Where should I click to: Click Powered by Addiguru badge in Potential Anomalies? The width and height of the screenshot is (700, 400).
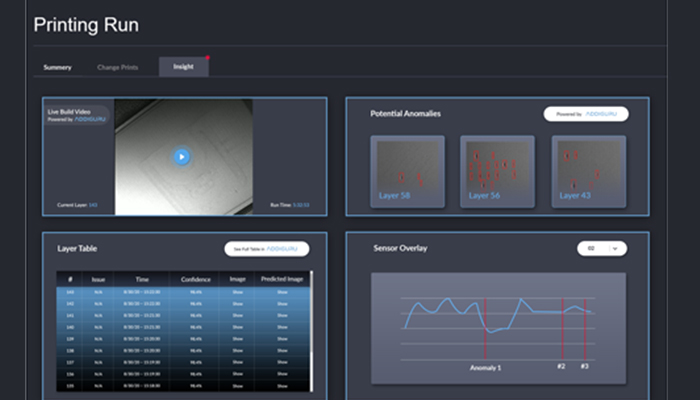586,114
